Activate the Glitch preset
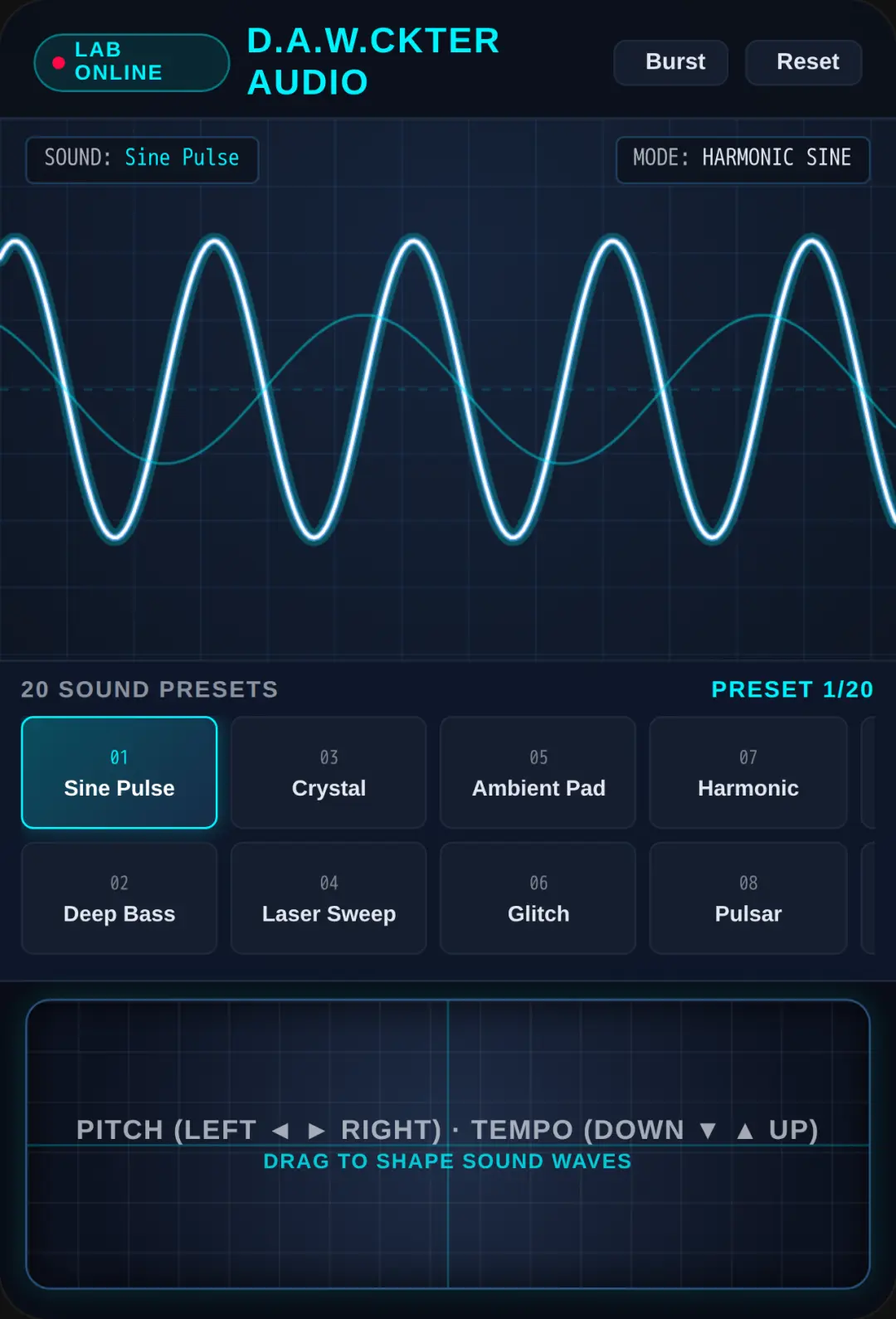The width and height of the screenshot is (896, 1319). tap(538, 898)
